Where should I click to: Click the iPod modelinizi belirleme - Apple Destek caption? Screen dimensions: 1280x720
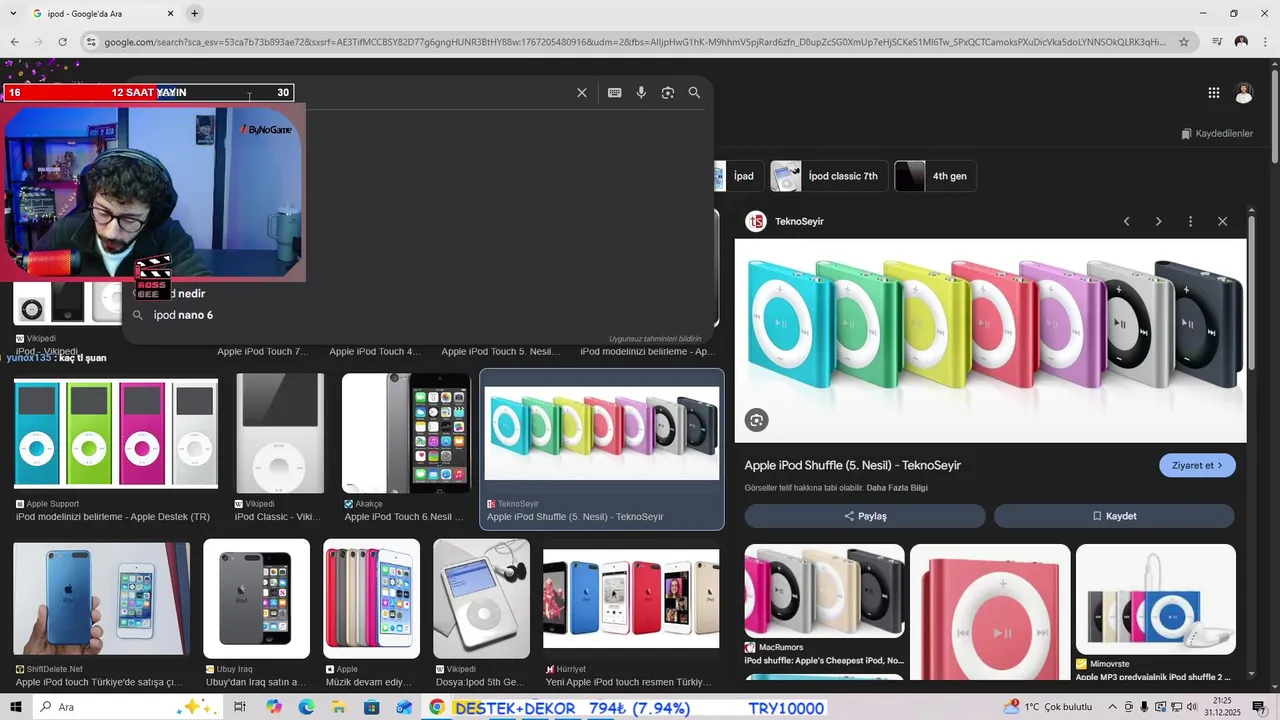[x=113, y=517]
